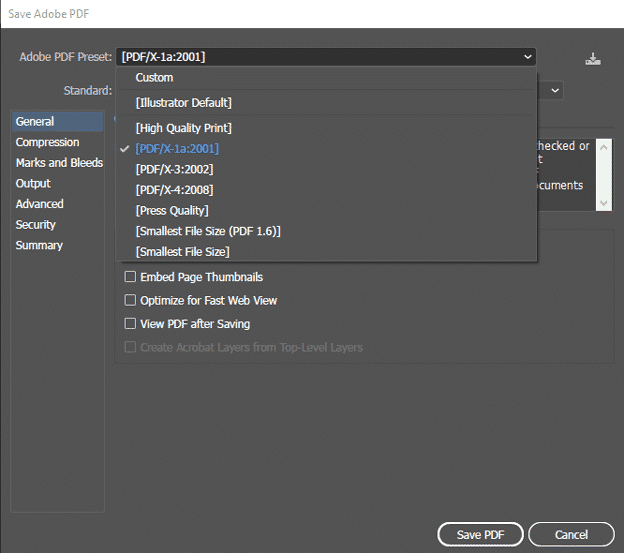Screen dimensions: 624x553
Task: Open the Output section
Action: point(33,183)
